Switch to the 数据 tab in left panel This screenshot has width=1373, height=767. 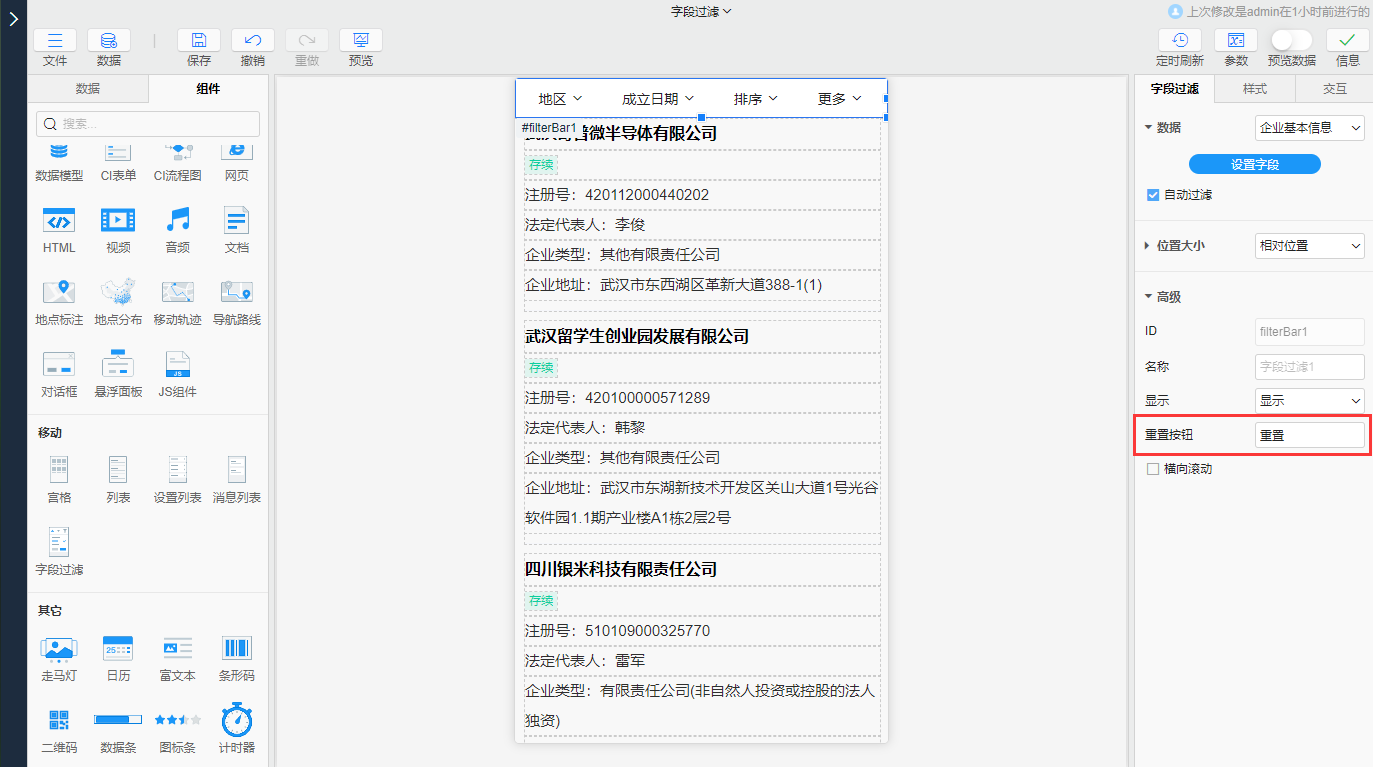point(88,89)
